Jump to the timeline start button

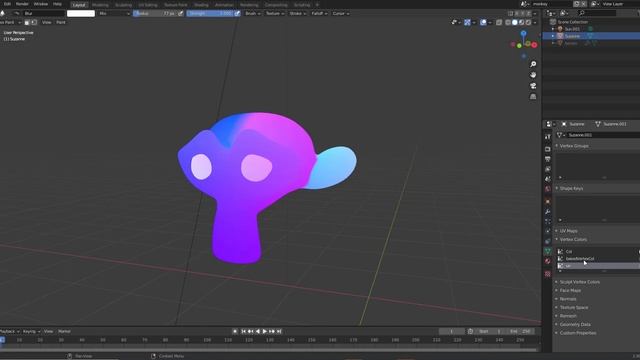point(243,331)
